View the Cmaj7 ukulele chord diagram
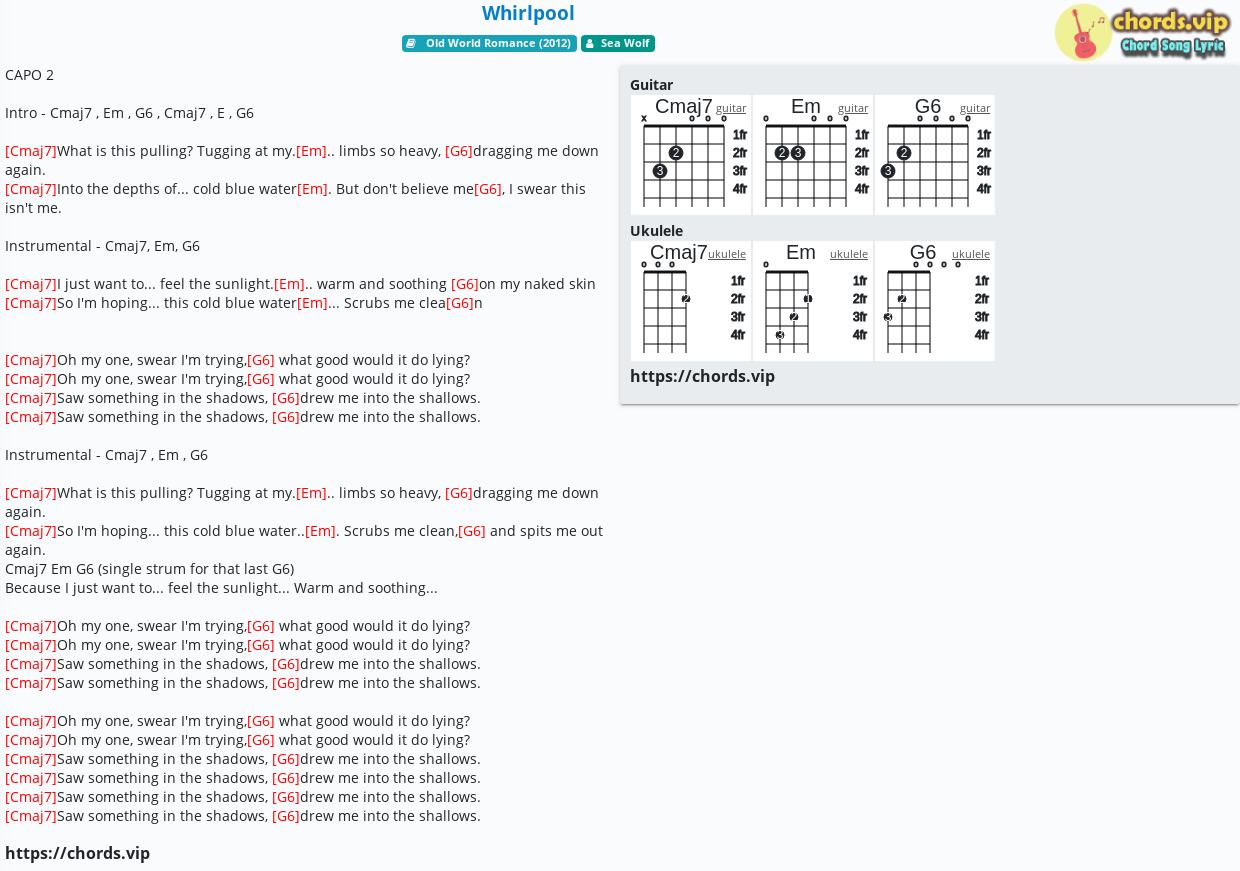The width and height of the screenshot is (1240, 871). [x=691, y=301]
